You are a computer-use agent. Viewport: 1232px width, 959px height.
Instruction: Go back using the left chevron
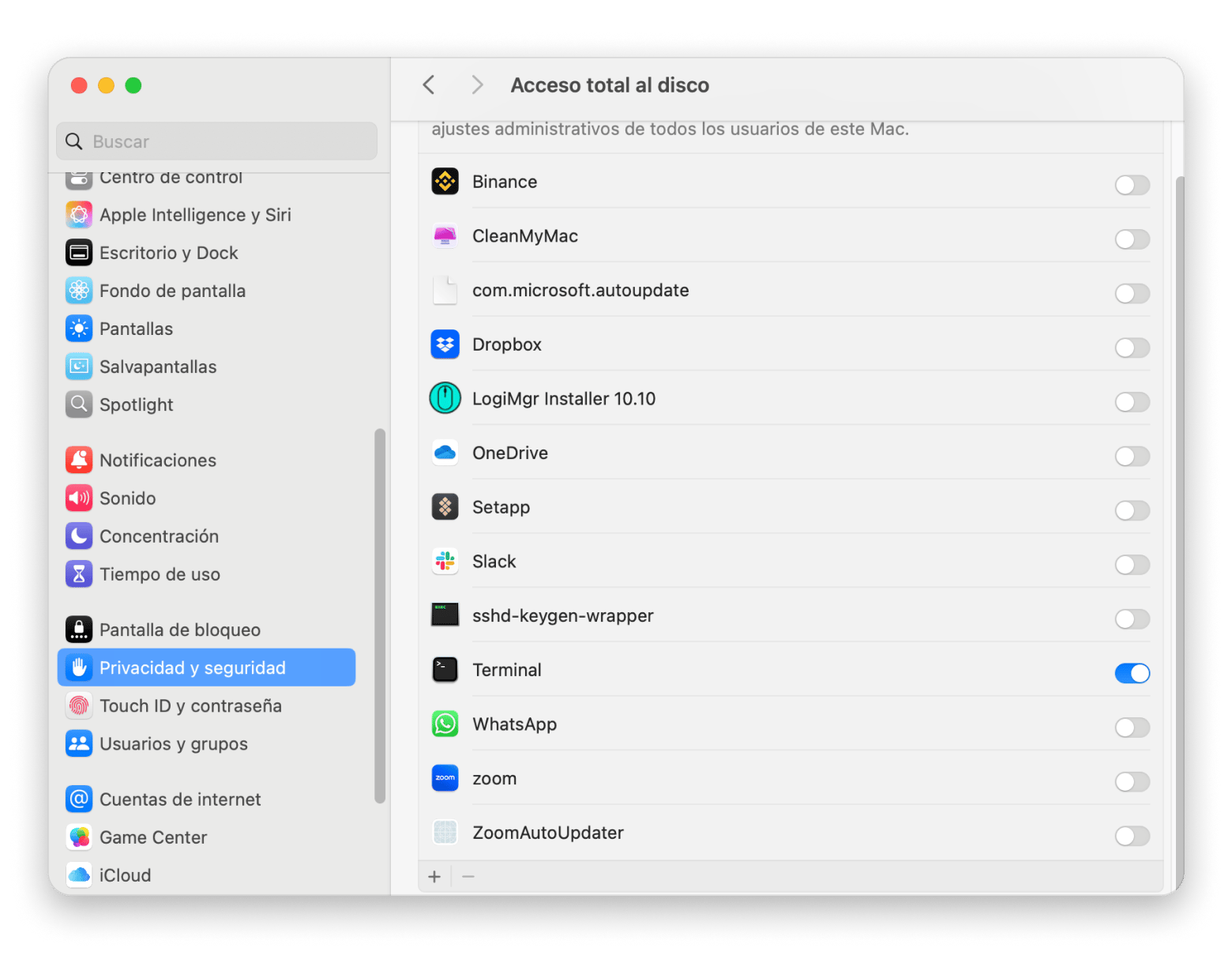[429, 85]
